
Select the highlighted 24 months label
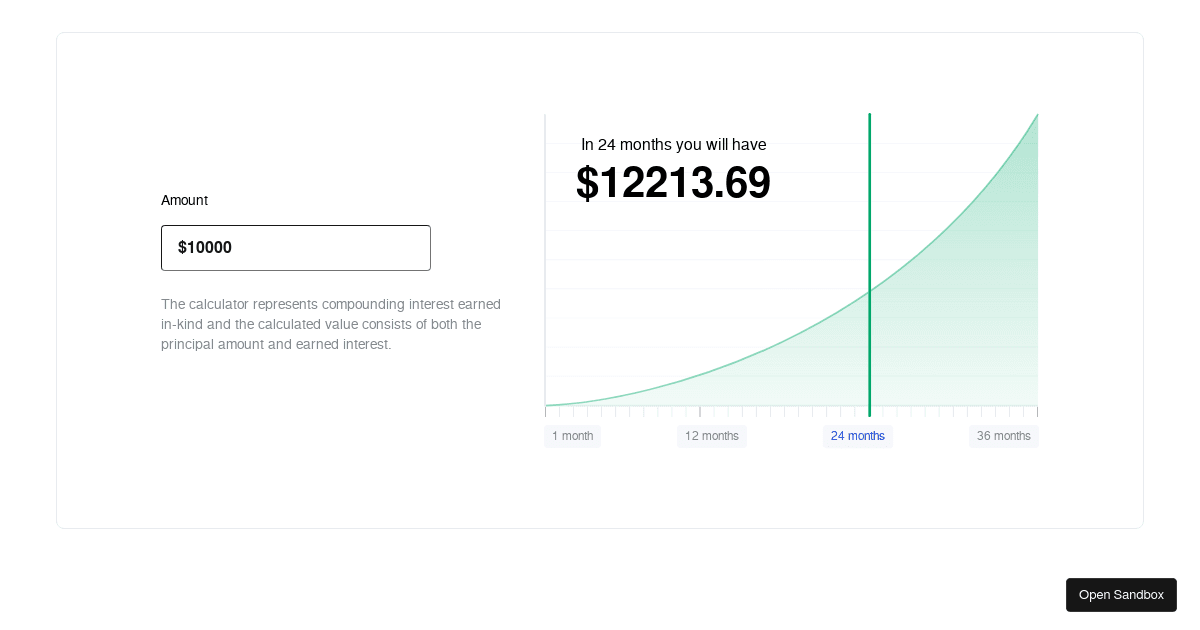858,436
